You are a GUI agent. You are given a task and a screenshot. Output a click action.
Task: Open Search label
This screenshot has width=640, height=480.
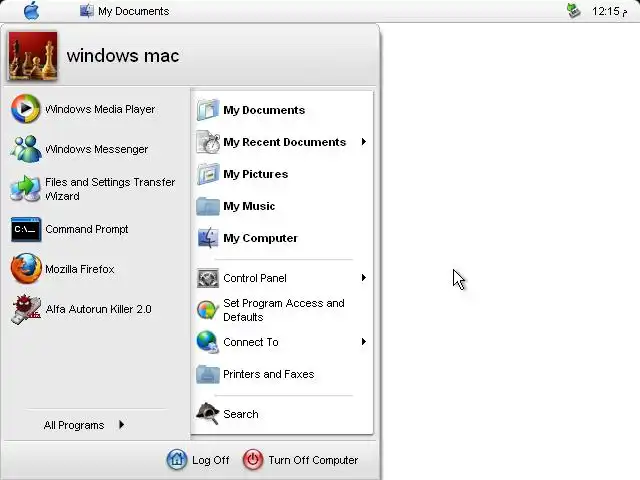[241, 414]
